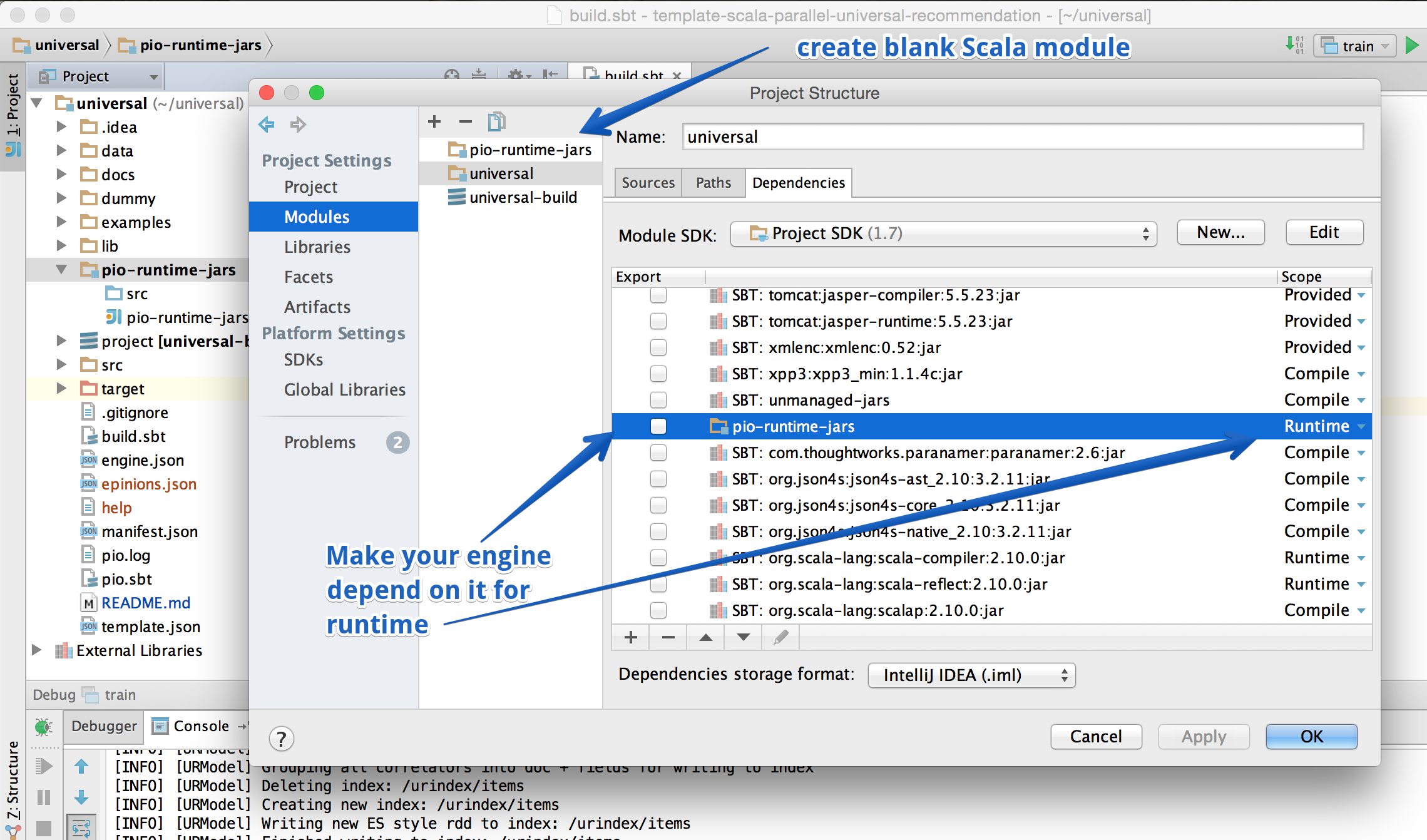The height and width of the screenshot is (840, 1427).
Task: Toggle export checkbox for pio-runtime-jars
Action: pos(658,426)
